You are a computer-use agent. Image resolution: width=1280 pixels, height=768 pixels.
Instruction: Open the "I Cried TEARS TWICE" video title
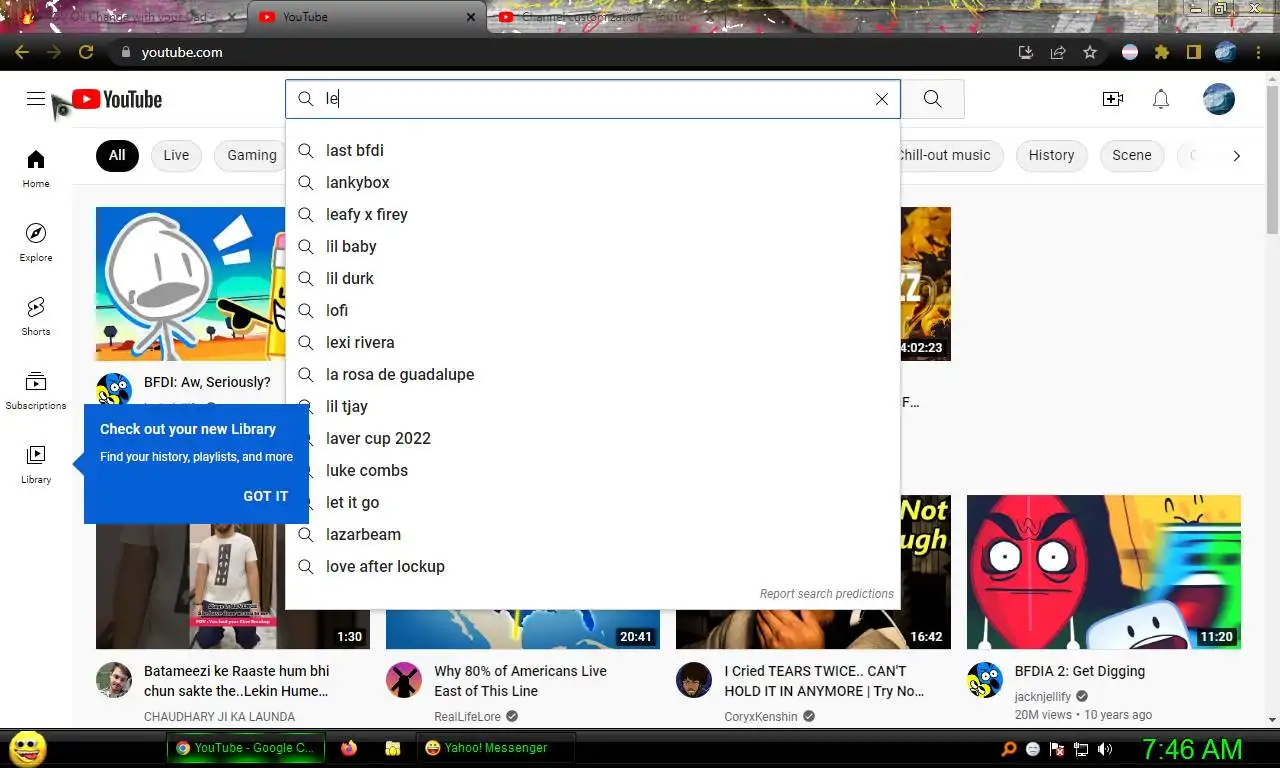(x=824, y=681)
